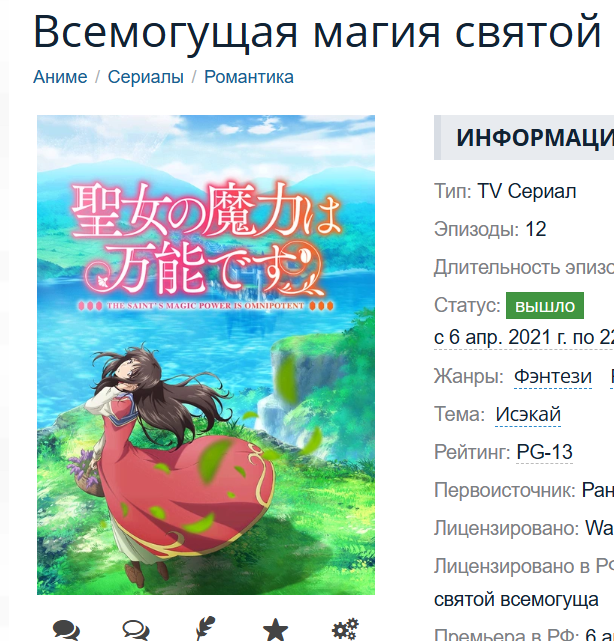
Task: Click the anime poster image
Action: [206, 355]
